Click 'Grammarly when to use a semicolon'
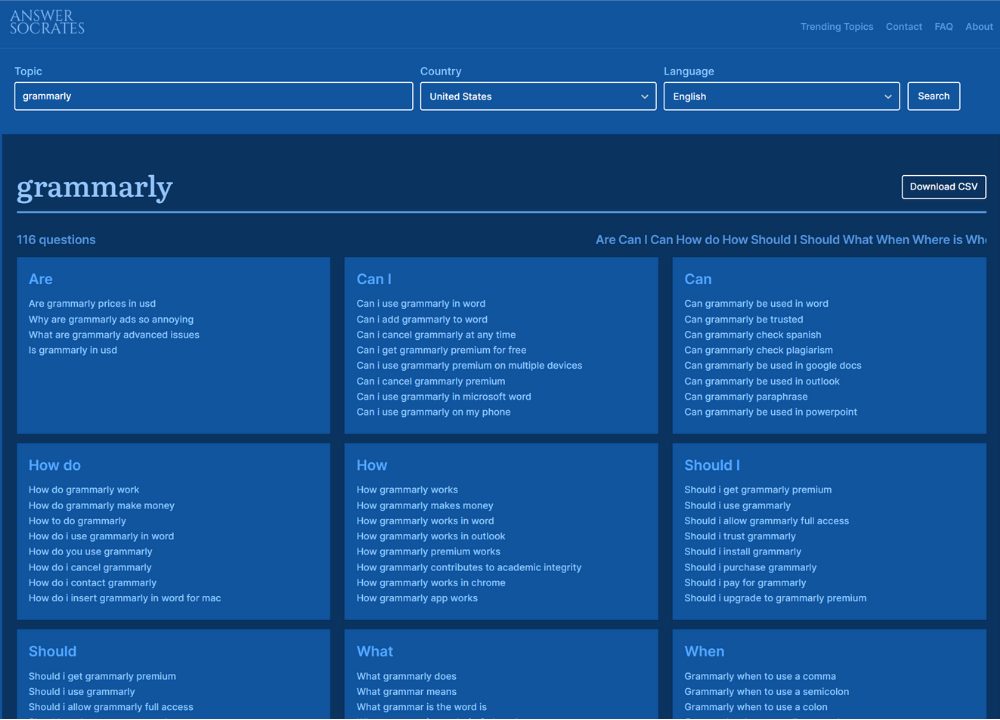 point(767,692)
